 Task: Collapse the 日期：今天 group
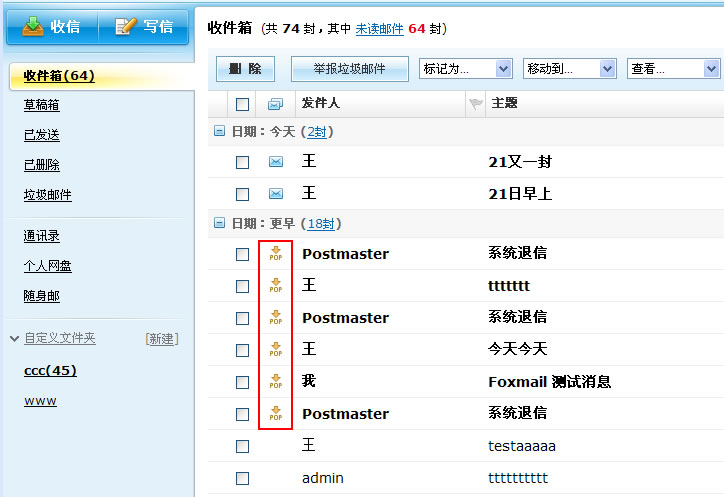pyautogui.click(x=219, y=131)
